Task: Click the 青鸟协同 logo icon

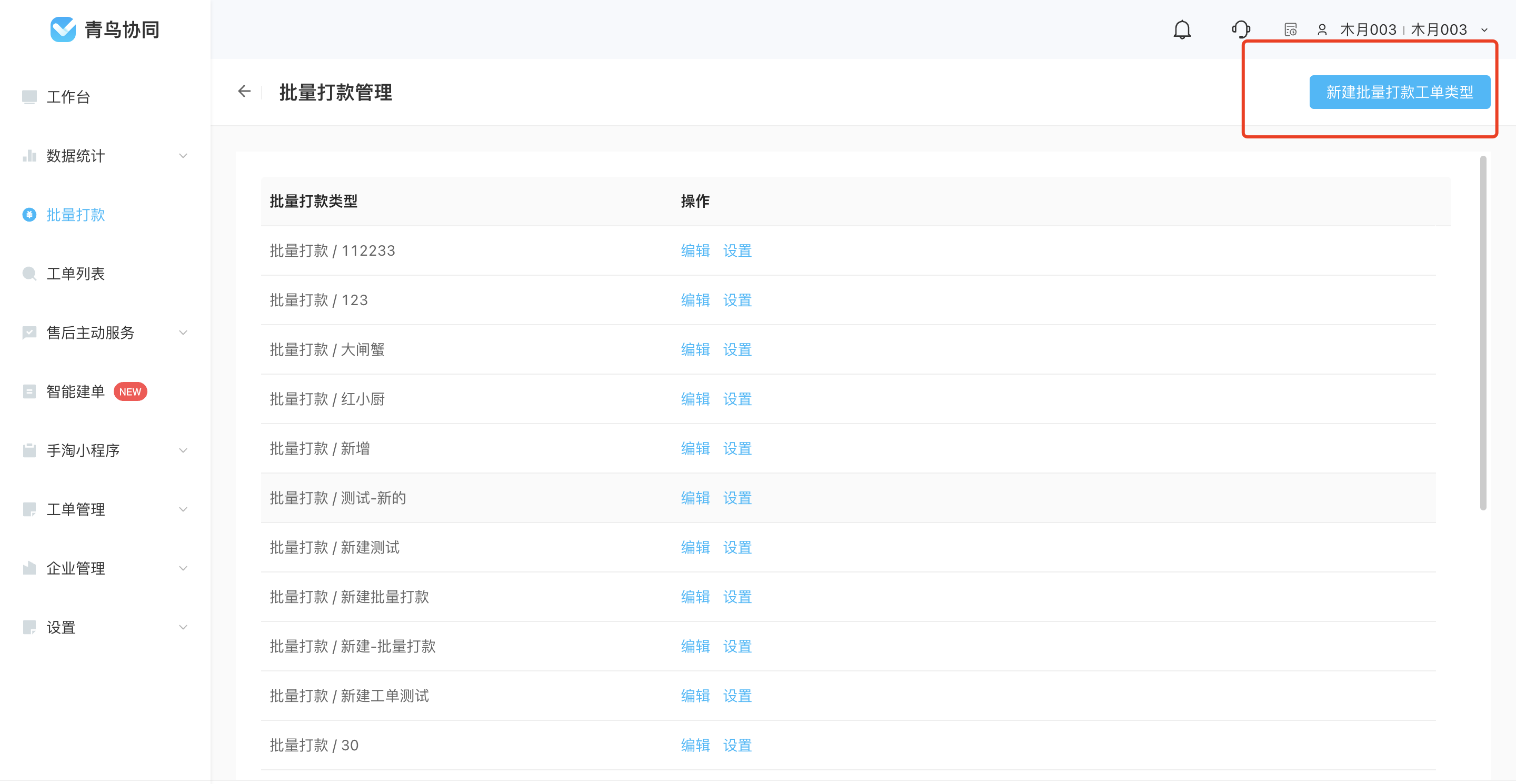Action: pyautogui.click(x=63, y=29)
